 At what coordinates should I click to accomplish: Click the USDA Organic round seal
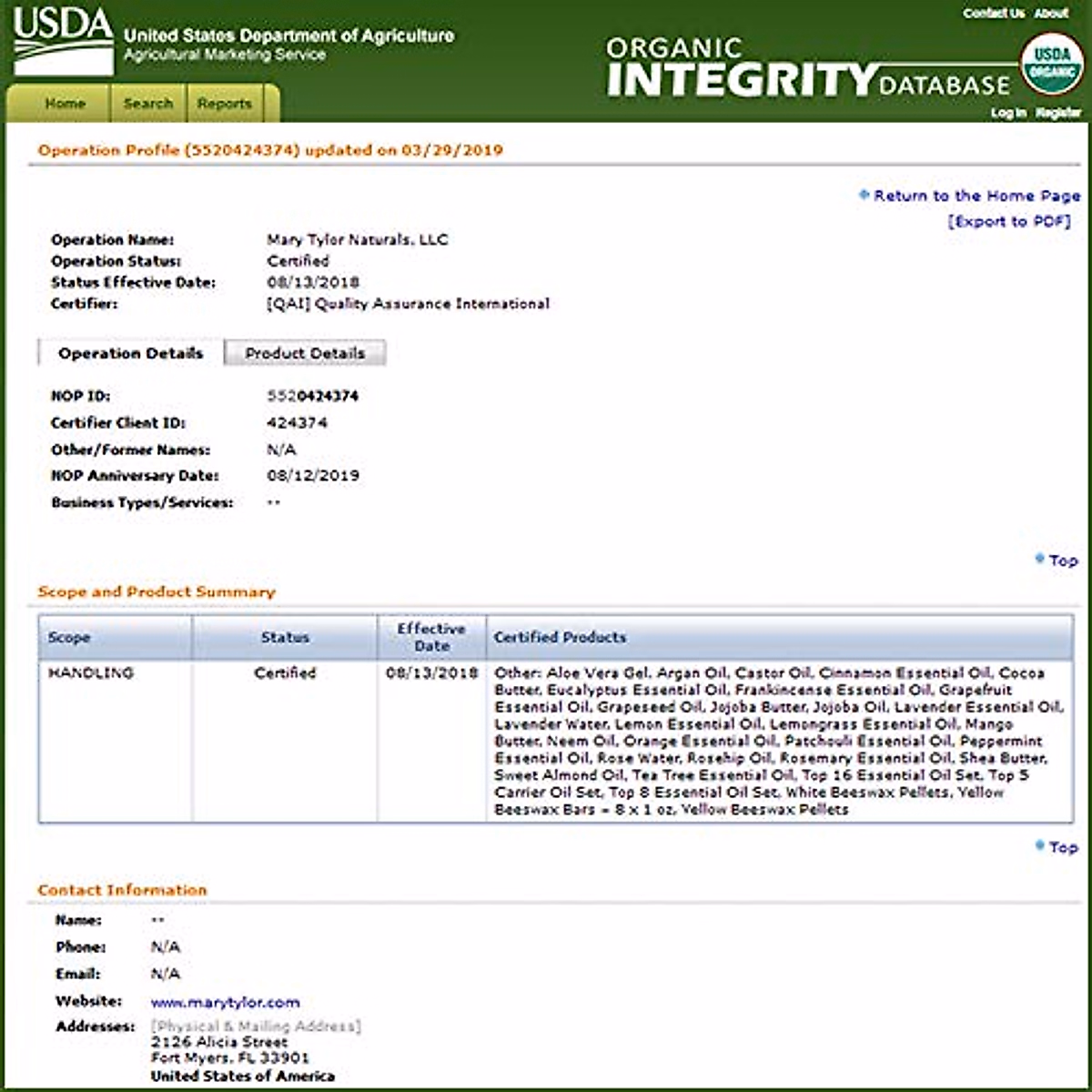coord(1051,64)
